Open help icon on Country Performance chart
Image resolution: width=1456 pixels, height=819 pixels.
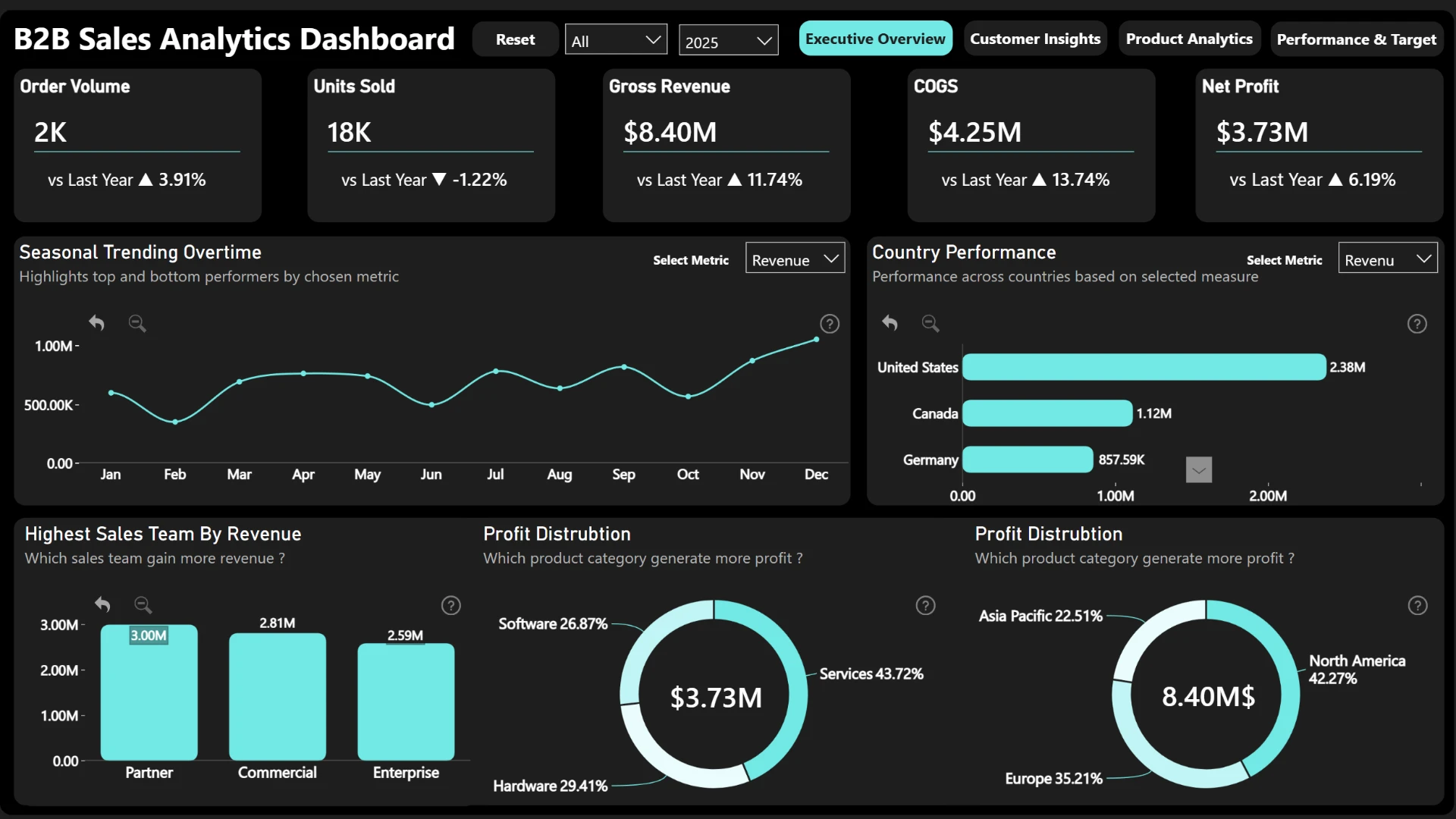[1417, 324]
